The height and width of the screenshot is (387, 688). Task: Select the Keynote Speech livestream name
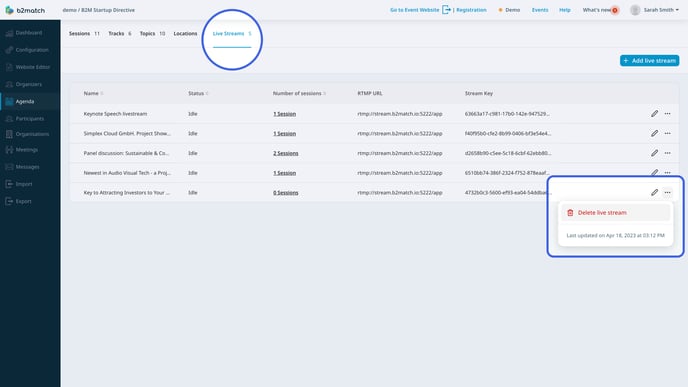[115, 114]
